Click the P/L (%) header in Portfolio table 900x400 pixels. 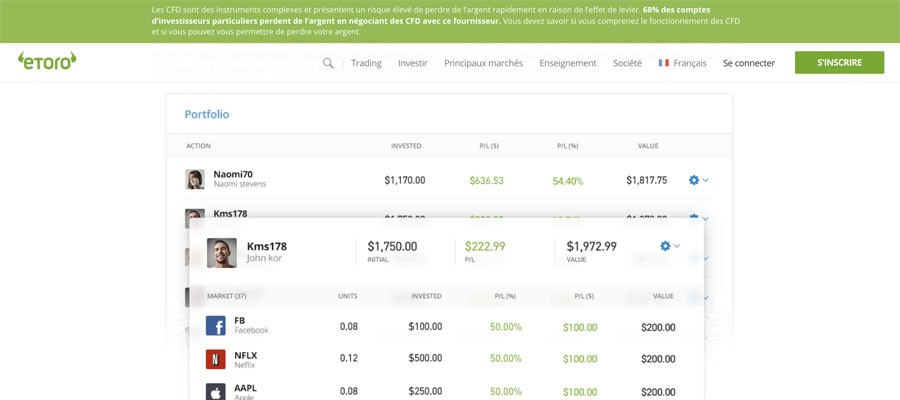coord(568,146)
